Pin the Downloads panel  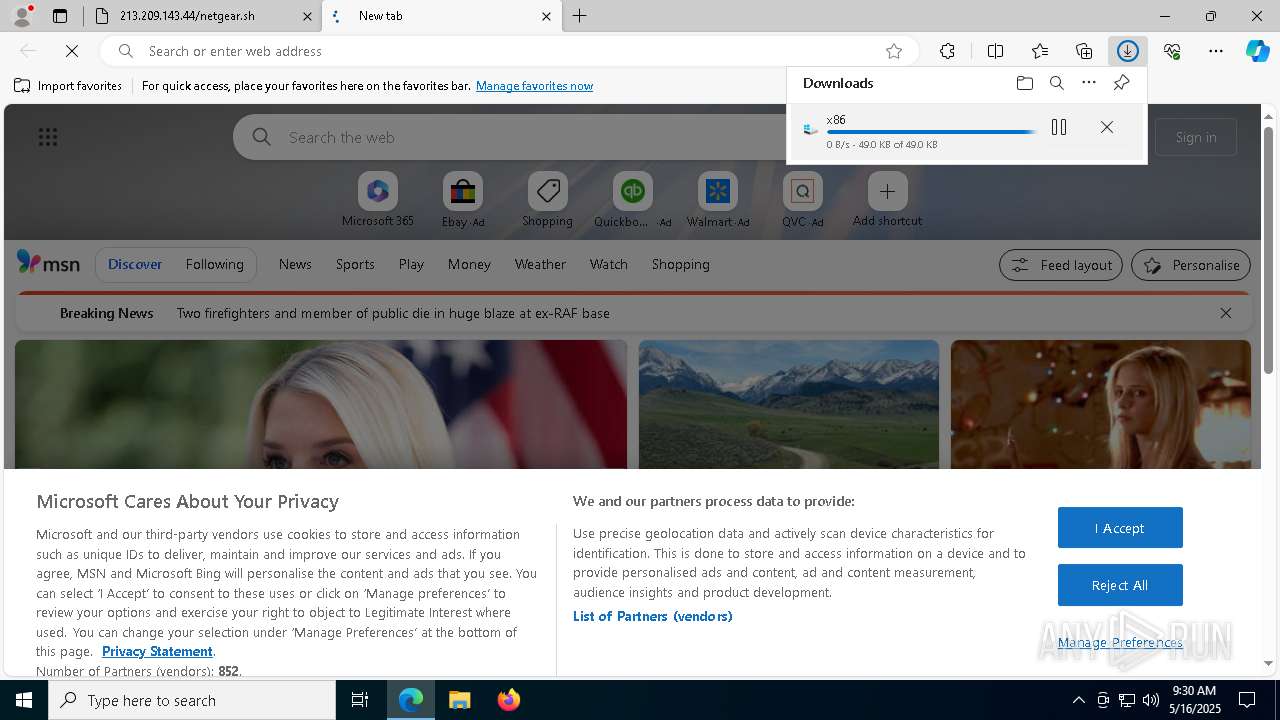click(1122, 83)
